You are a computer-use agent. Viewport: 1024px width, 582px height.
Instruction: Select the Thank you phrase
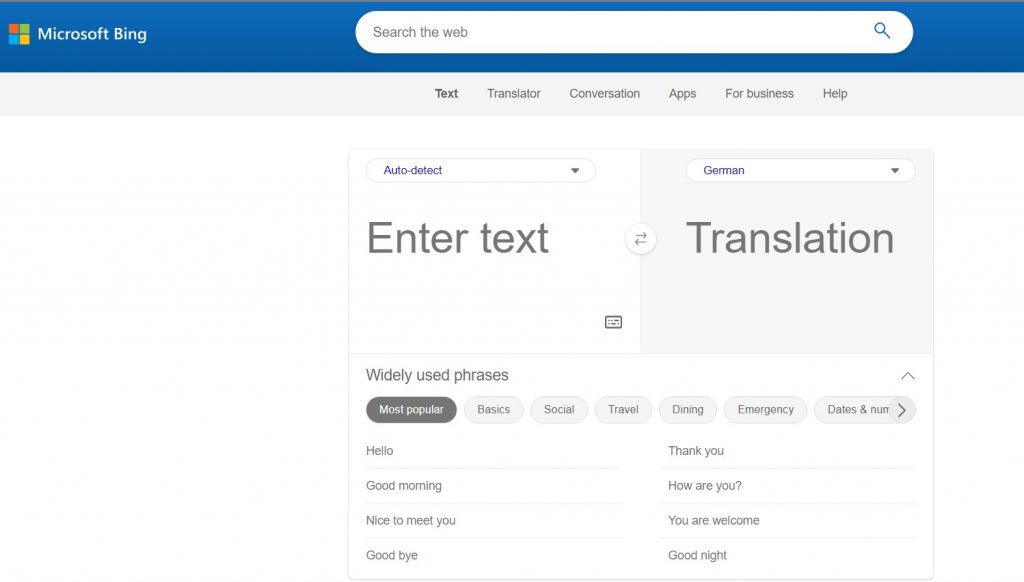click(x=695, y=450)
